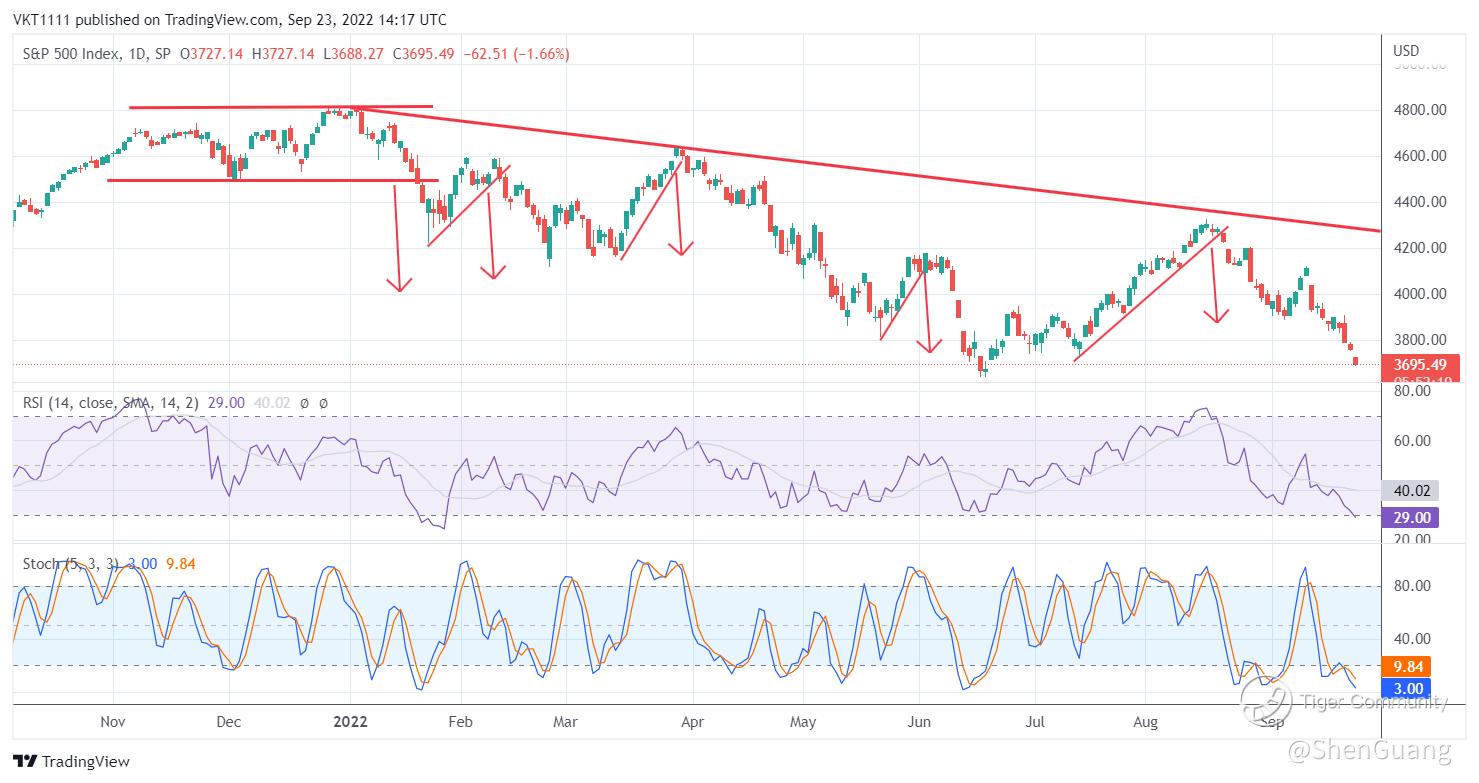Click the Dec label on the time axis

tap(228, 722)
